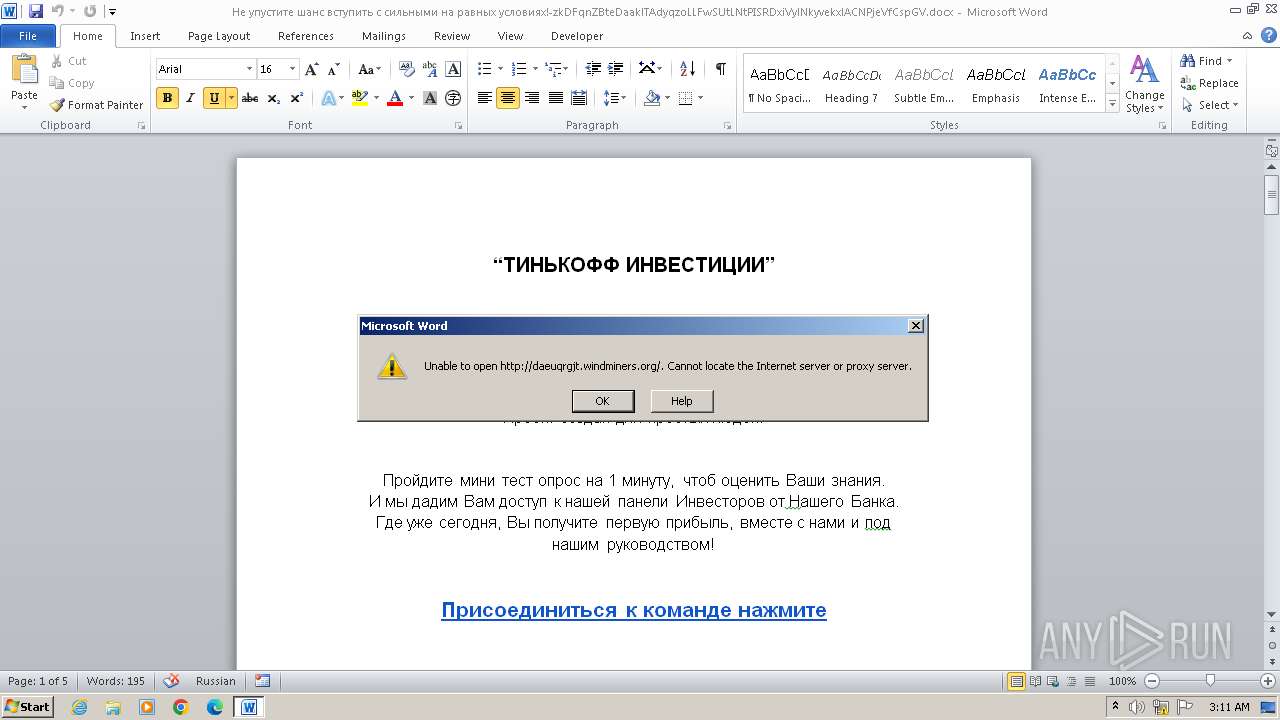
Task: Click the Russian language indicator
Action: [x=216, y=681]
